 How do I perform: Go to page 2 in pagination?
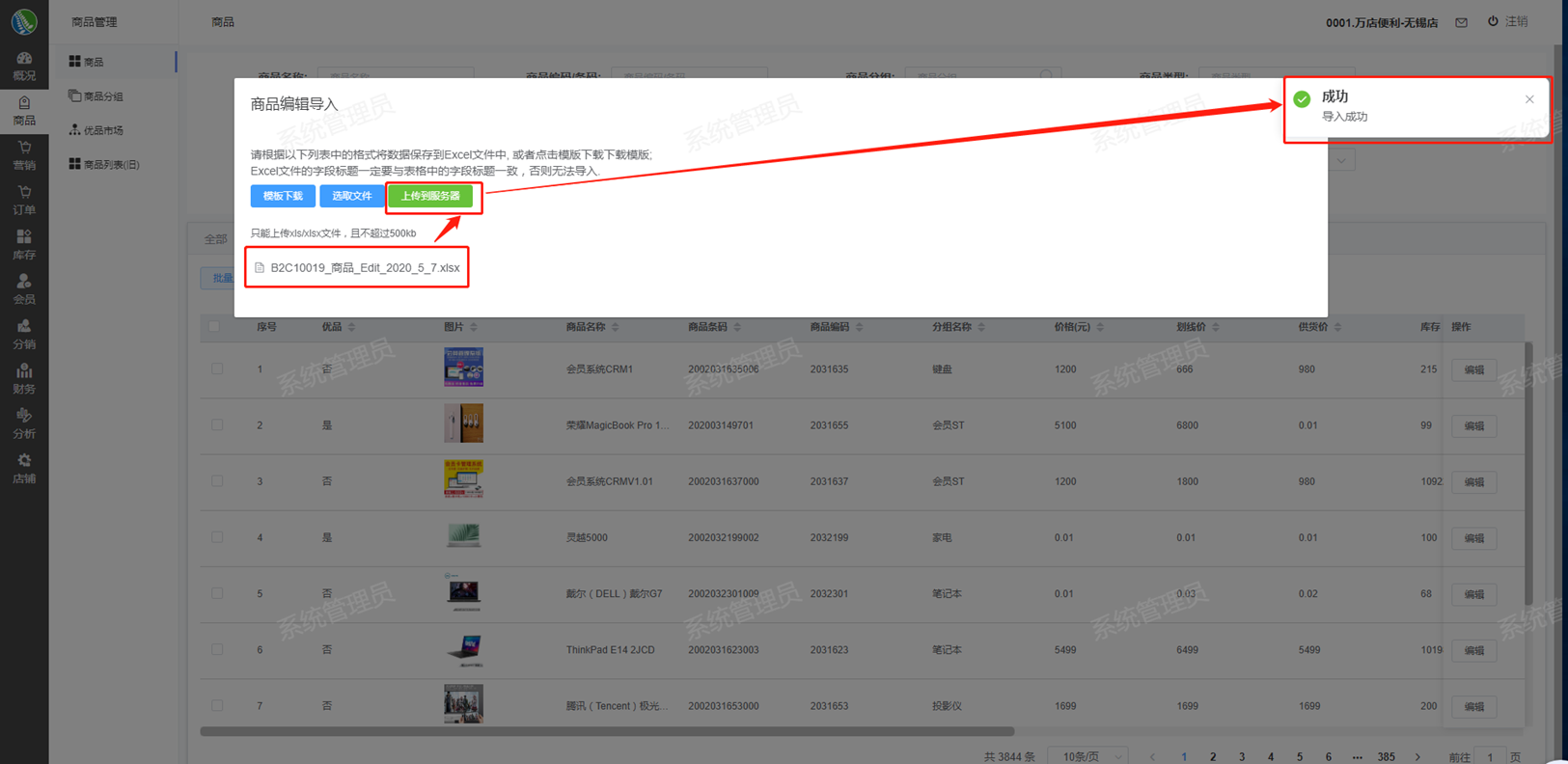[x=1213, y=757]
